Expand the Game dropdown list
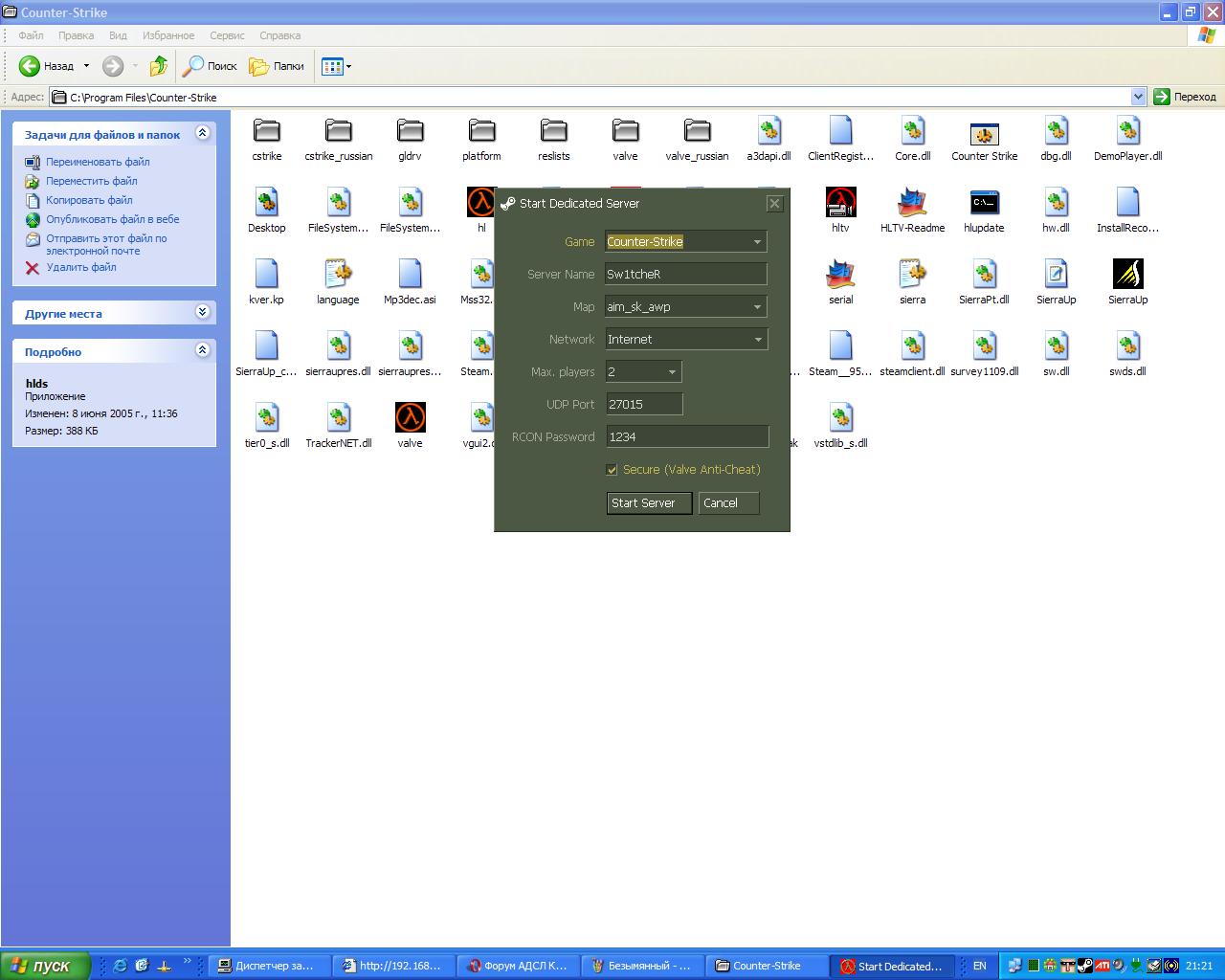This screenshot has height=980, width=1225. coord(757,242)
